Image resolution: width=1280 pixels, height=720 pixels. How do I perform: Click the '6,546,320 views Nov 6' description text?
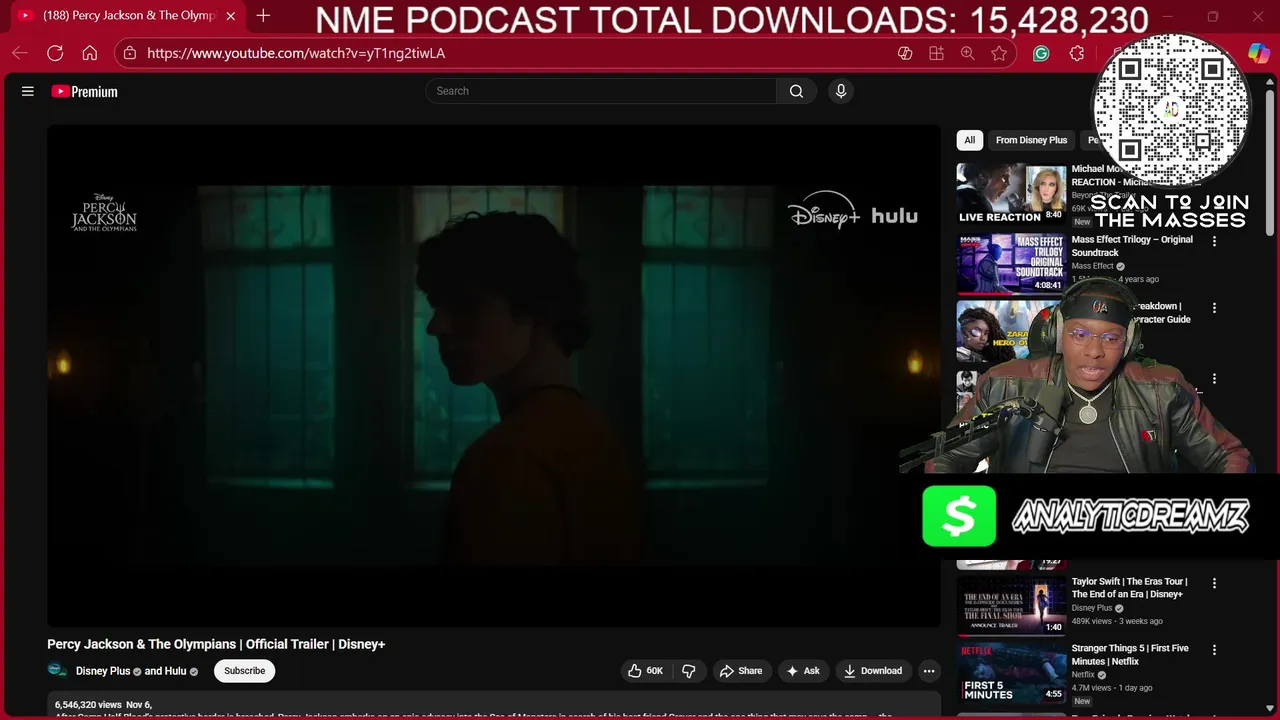[x=103, y=705]
